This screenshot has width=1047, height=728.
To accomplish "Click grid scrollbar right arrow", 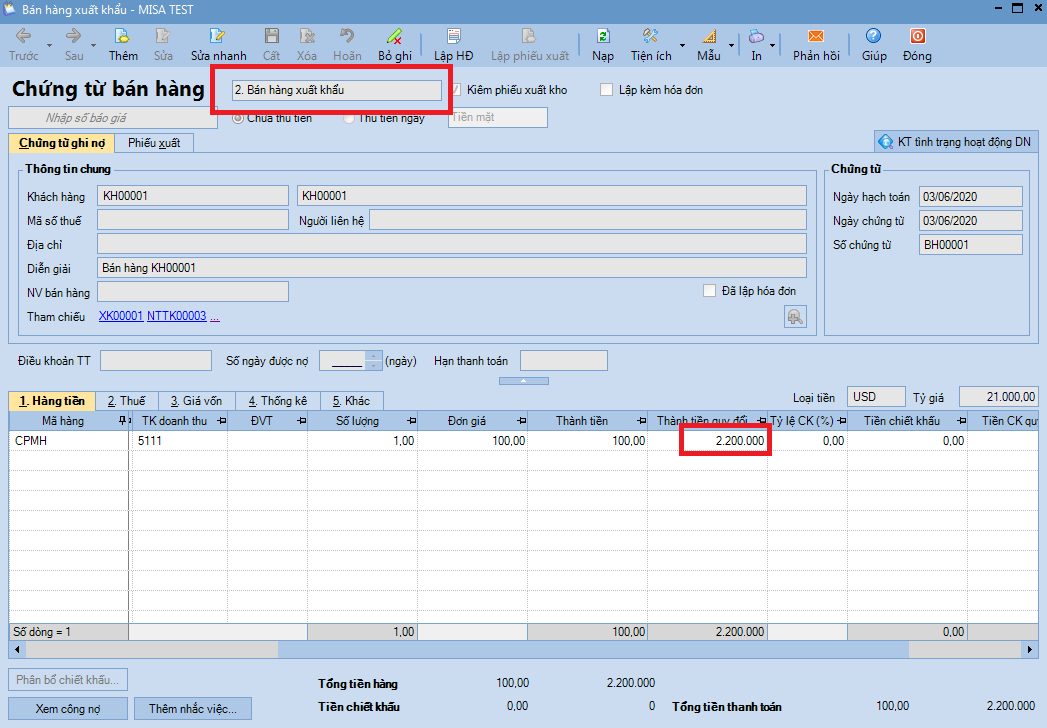I will (1030, 649).
